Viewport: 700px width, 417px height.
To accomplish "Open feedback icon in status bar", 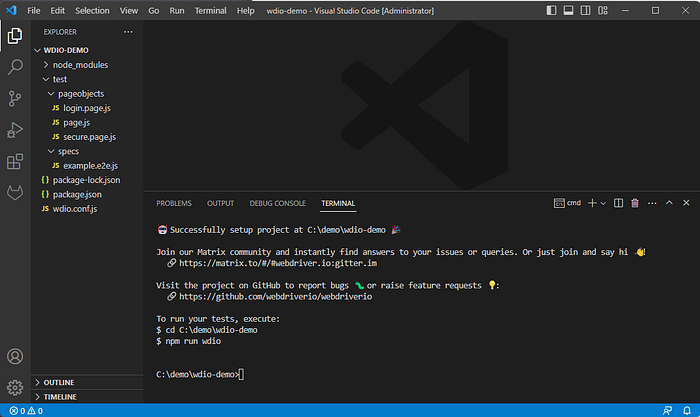I will point(667,411).
